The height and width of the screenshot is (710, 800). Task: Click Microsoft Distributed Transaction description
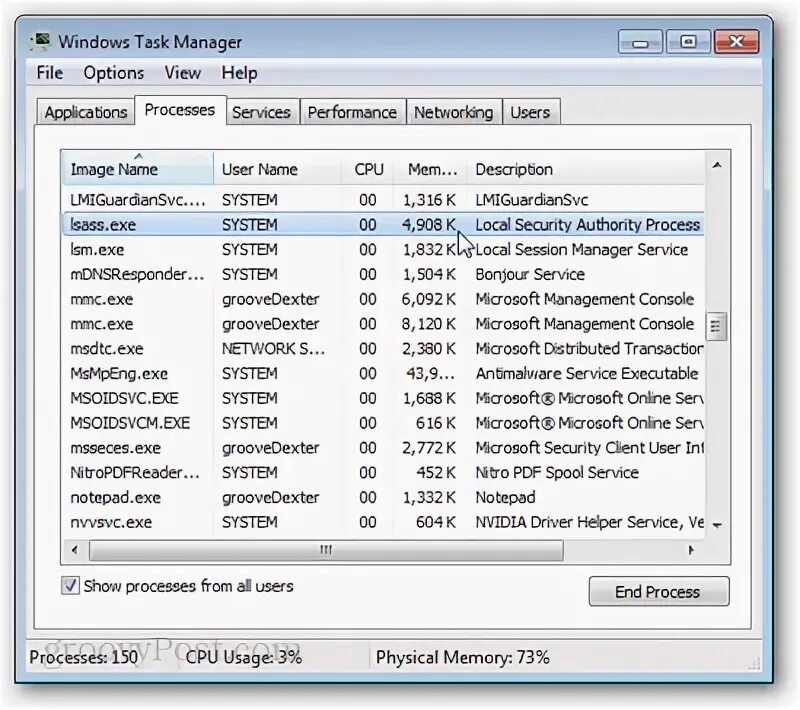click(x=589, y=349)
